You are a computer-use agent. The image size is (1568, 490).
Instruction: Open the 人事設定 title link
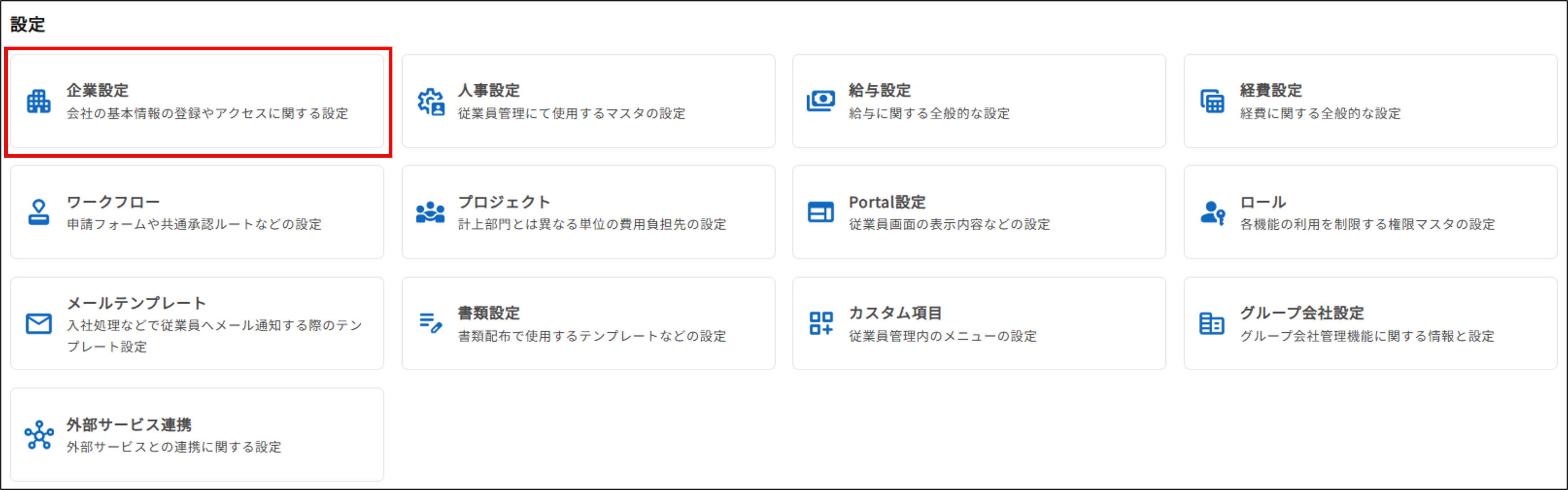tap(489, 90)
